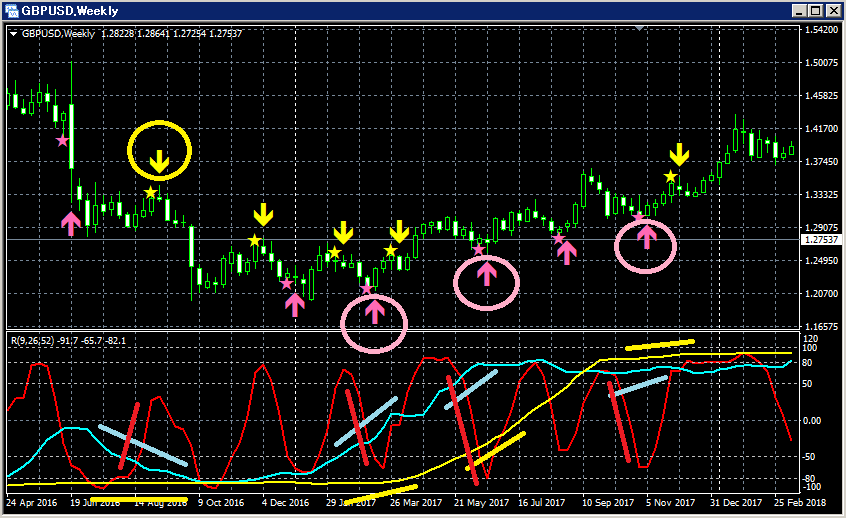Image resolution: width=846 pixels, height=518 pixels.
Task: Click the 1.45825 price scale label
Action: [821, 96]
